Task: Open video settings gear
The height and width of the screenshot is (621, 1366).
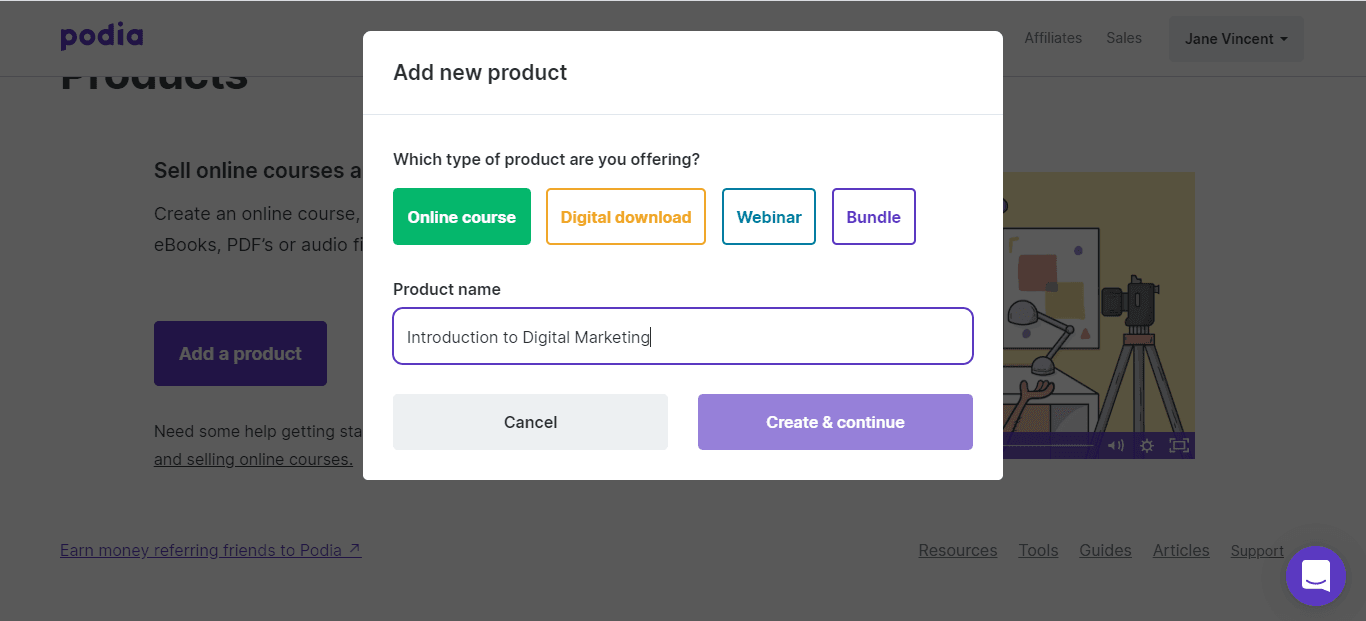Action: click(x=1147, y=446)
